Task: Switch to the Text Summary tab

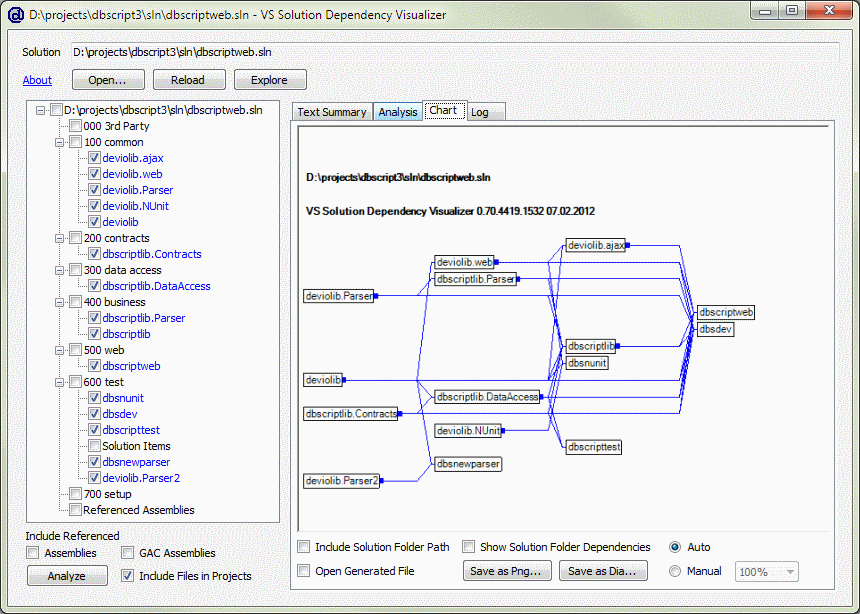Action: (x=332, y=112)
